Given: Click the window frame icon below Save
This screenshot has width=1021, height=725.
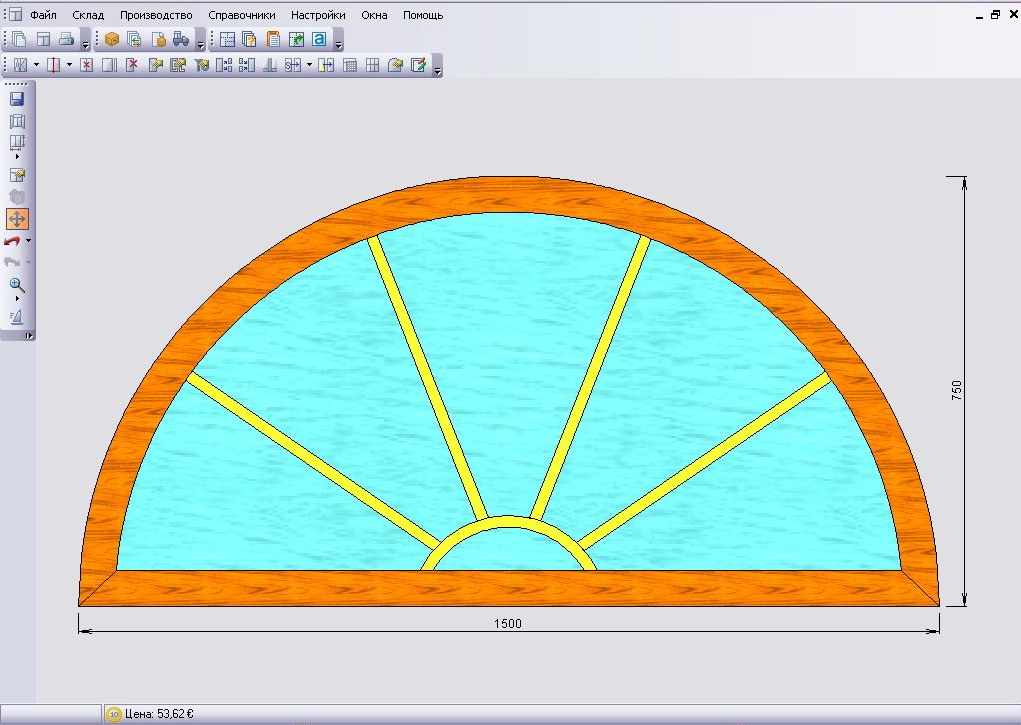Looking at the screenshot, I should 17,121.
